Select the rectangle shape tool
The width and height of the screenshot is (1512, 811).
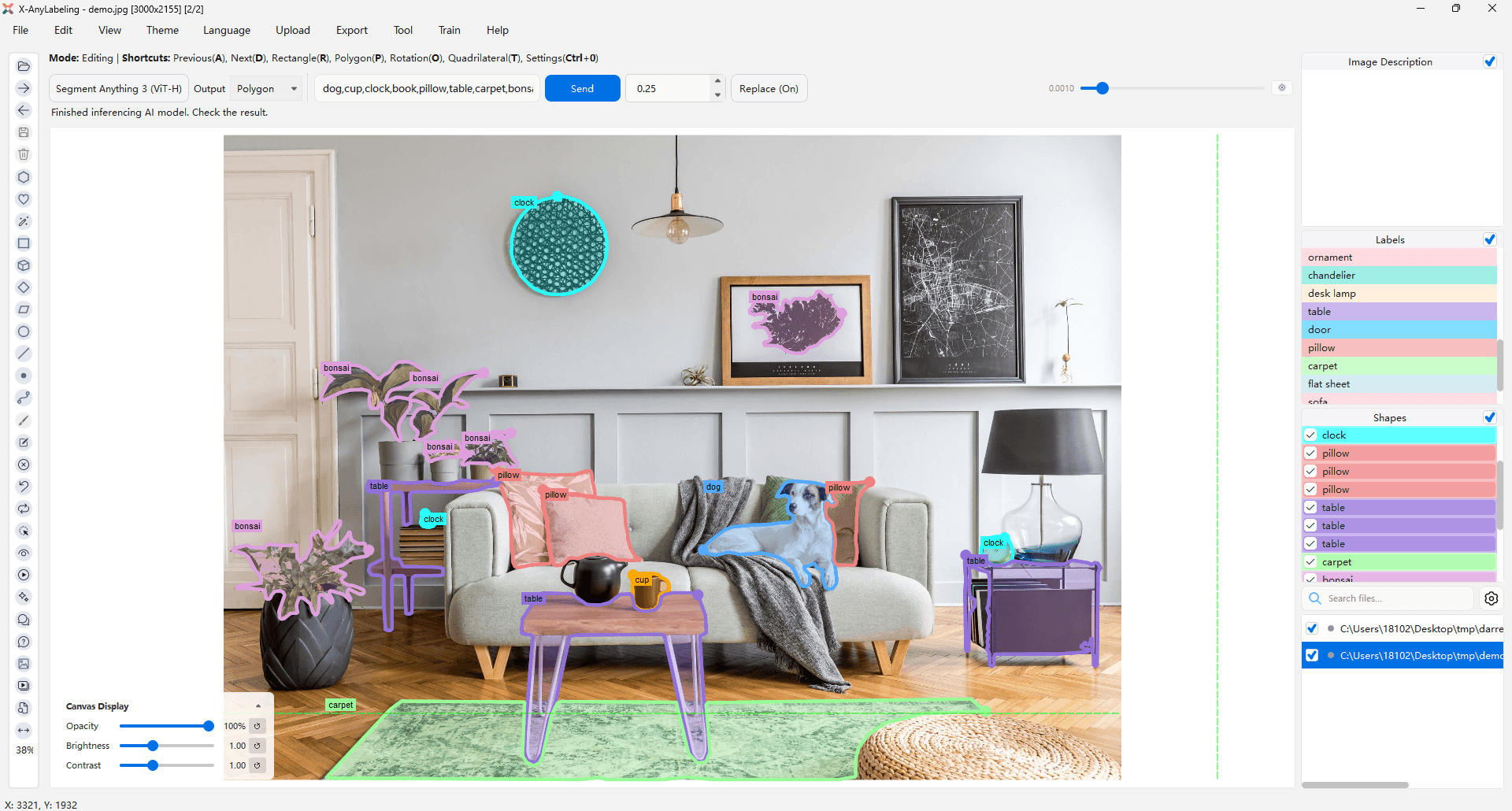tap(24, 243)
